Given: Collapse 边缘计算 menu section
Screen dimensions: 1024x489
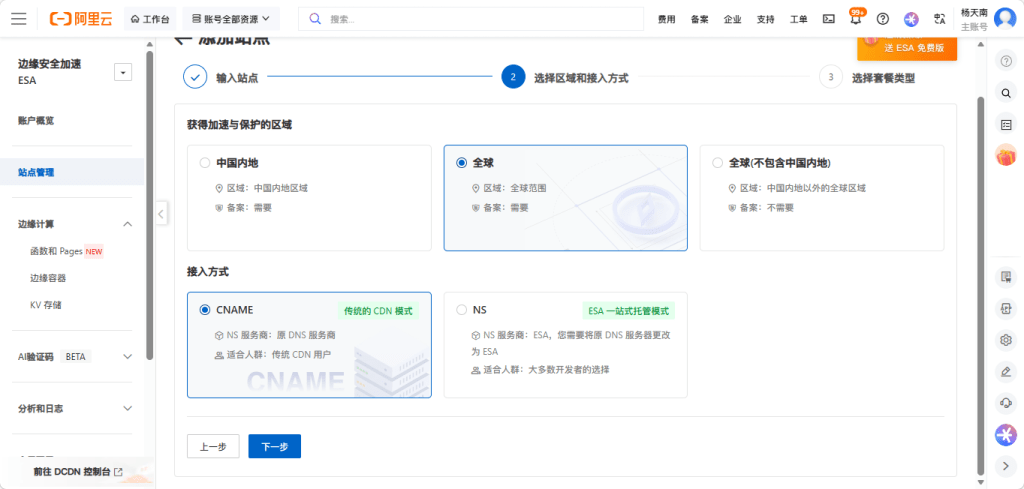Looking at the screenshot, I should click(x=128, y=224).
